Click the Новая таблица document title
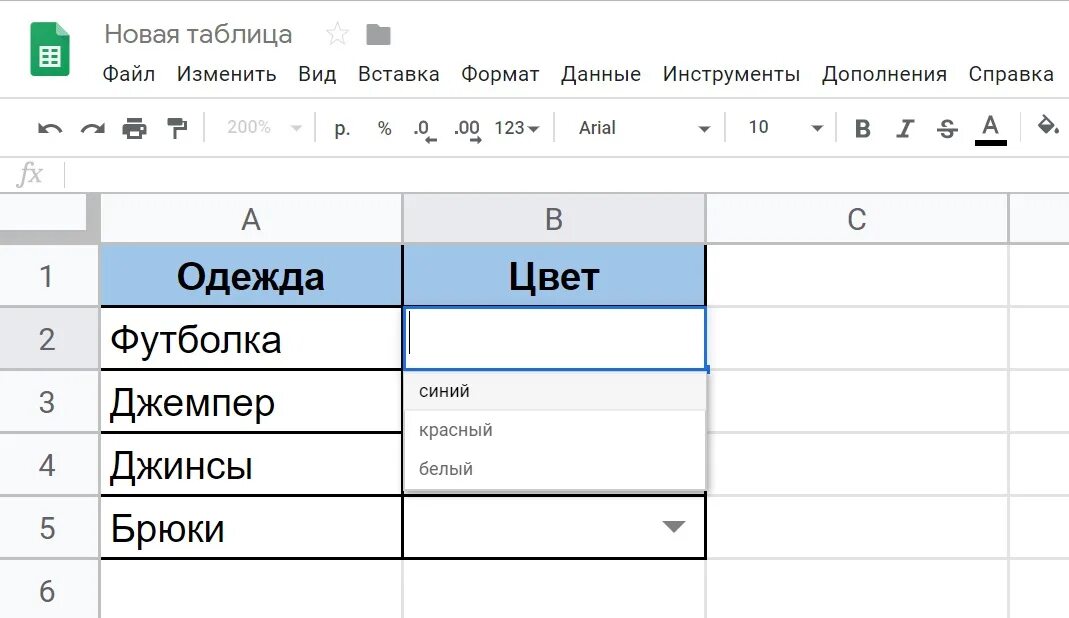1069x618 pixels. 198,33
